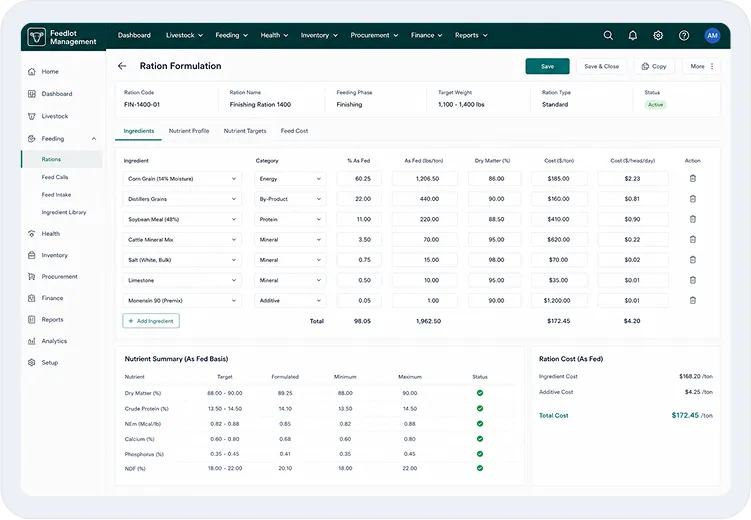Open settings gear in top bar
The width and height of the screenshot is (751, 520).
coord(658,35)
